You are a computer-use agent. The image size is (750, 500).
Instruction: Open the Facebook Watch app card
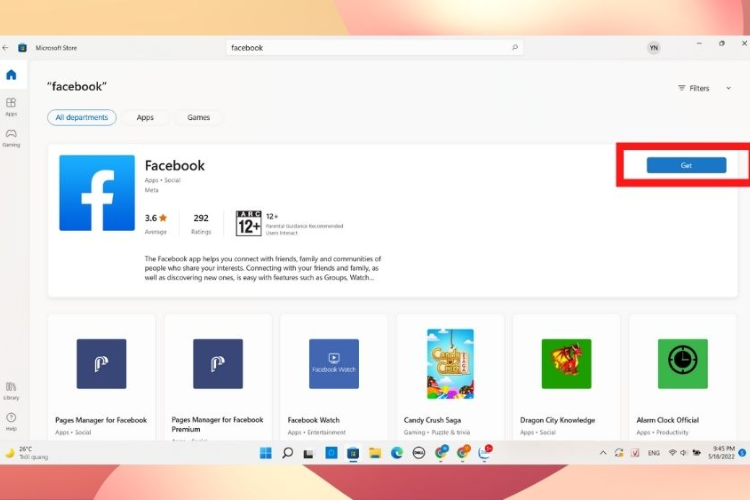click(x=334, y=377)
